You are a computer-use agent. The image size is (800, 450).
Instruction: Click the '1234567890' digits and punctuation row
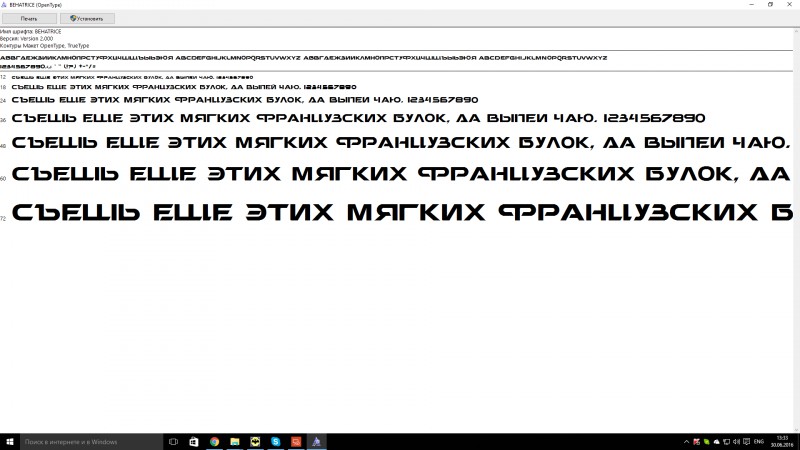pyautogui.click(x=48, y=66)
